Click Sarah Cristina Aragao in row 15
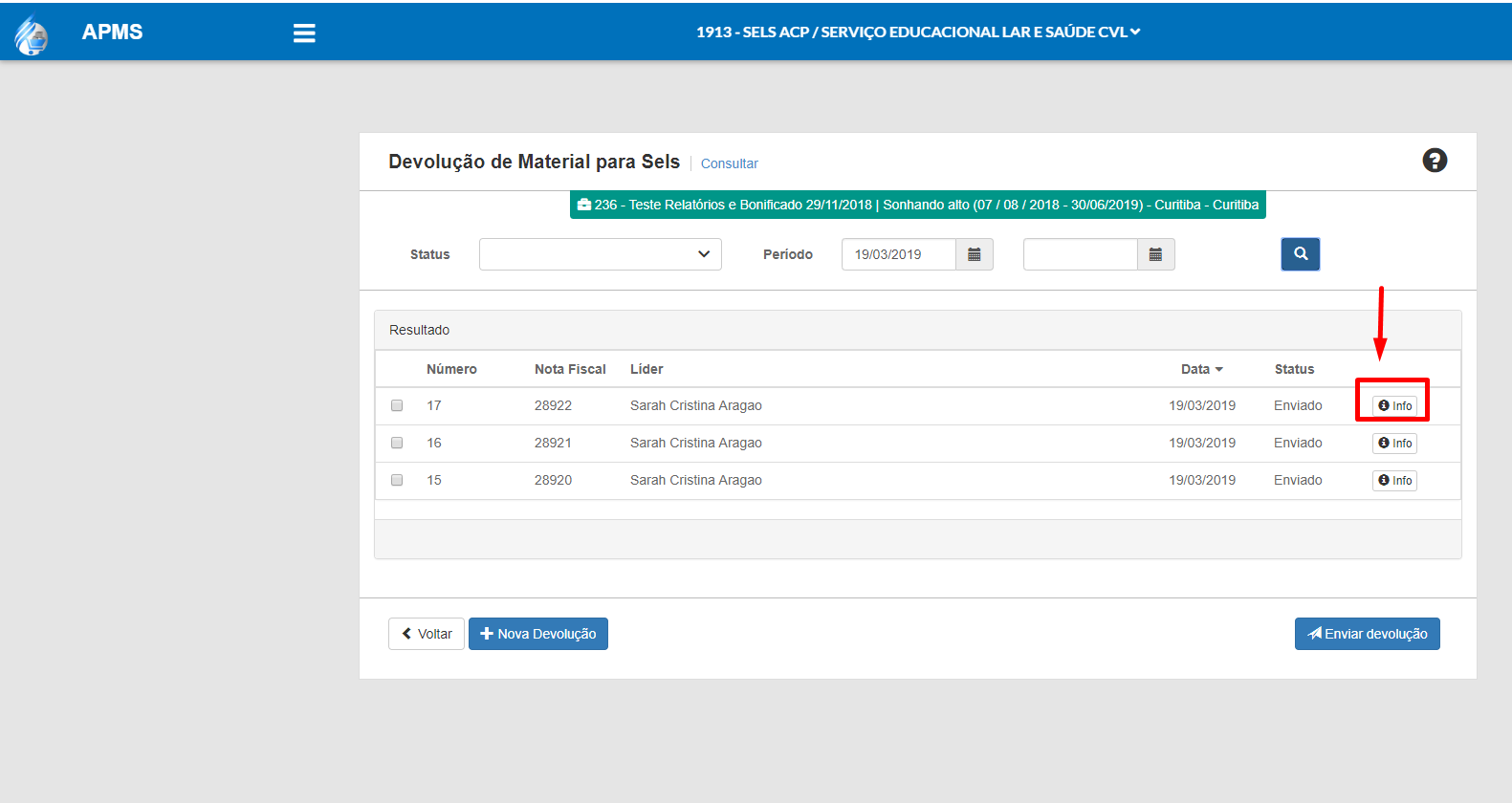 (696, 480)
